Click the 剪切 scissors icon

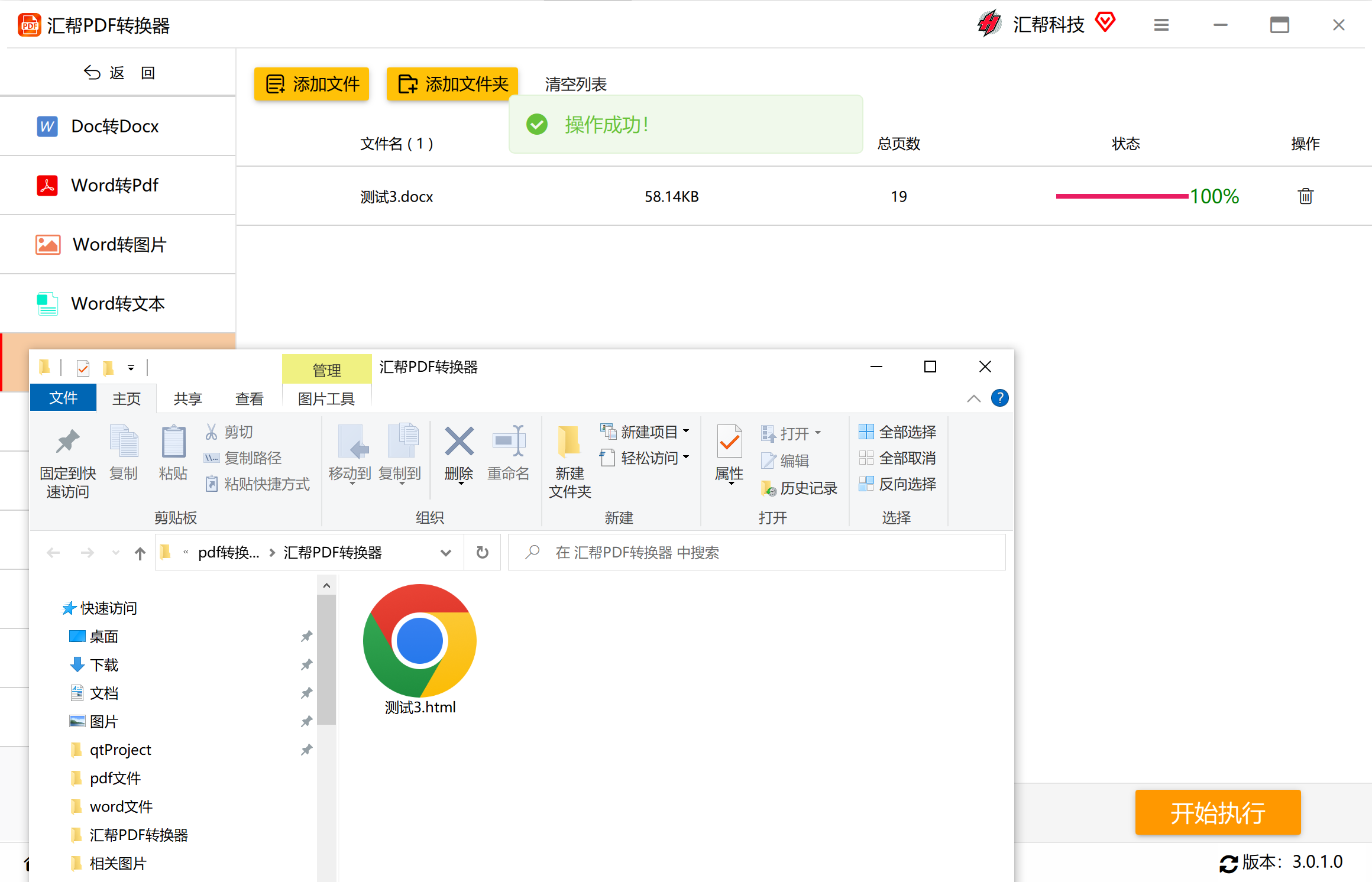click(x=211, y=432)
